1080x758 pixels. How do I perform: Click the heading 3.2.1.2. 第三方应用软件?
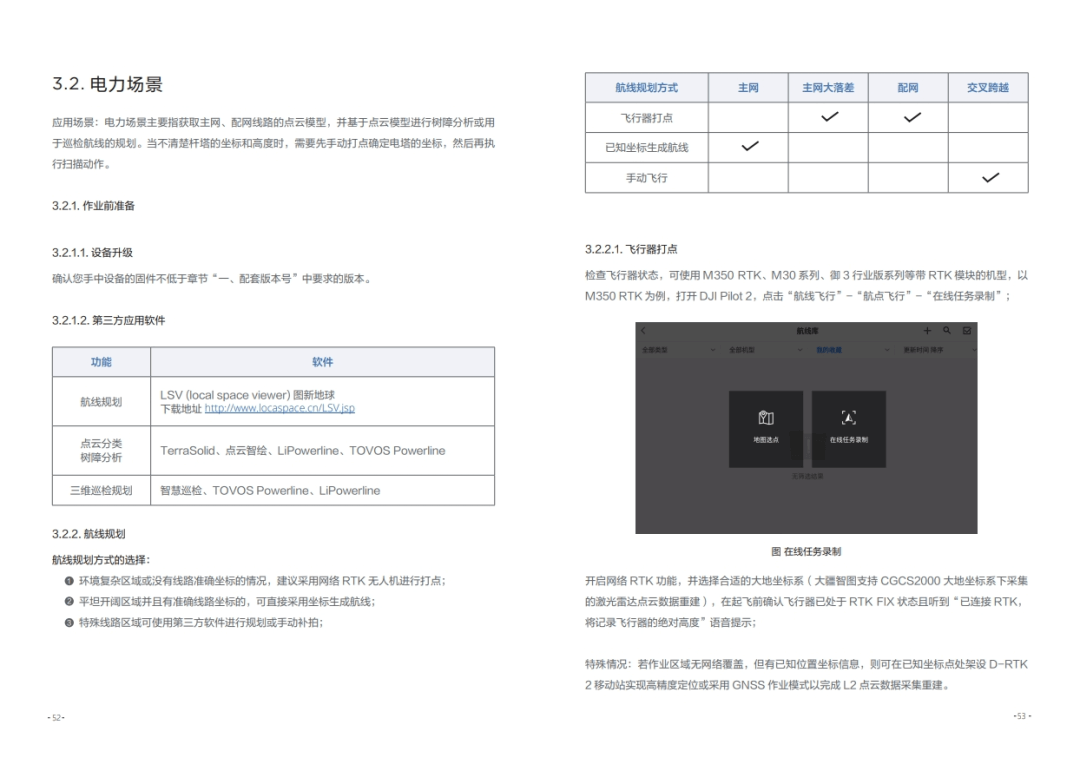pyautogui.click(x=109, y=320)
